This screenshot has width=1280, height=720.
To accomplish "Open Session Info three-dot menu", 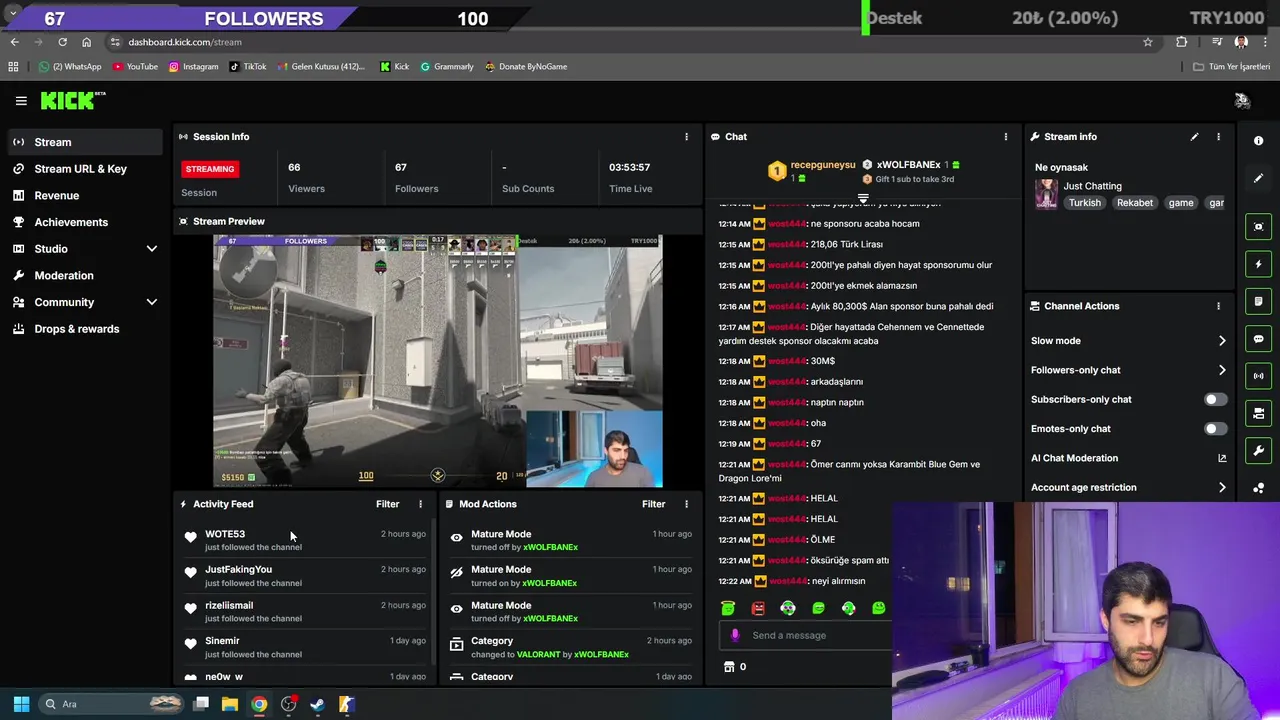I will [x=686, y=137].
